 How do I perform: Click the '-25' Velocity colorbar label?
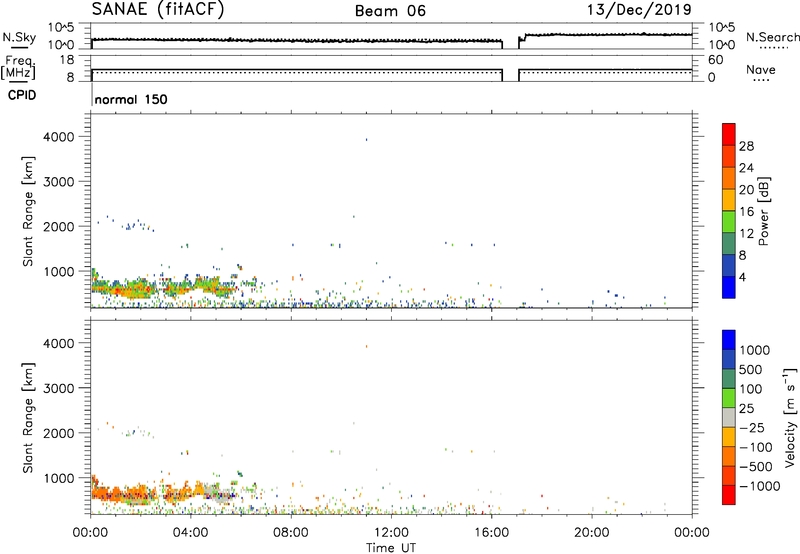[752, 428]
